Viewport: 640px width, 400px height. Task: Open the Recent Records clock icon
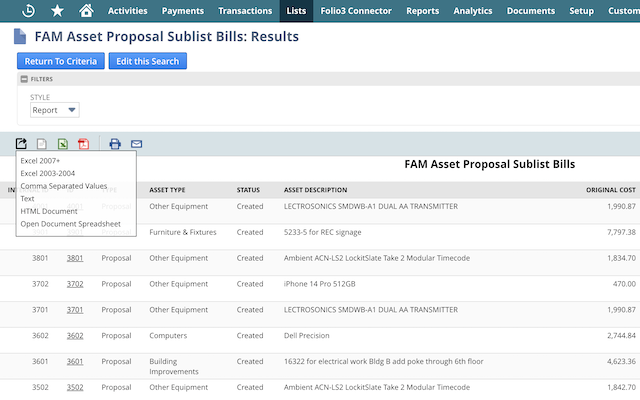[28, 11]
